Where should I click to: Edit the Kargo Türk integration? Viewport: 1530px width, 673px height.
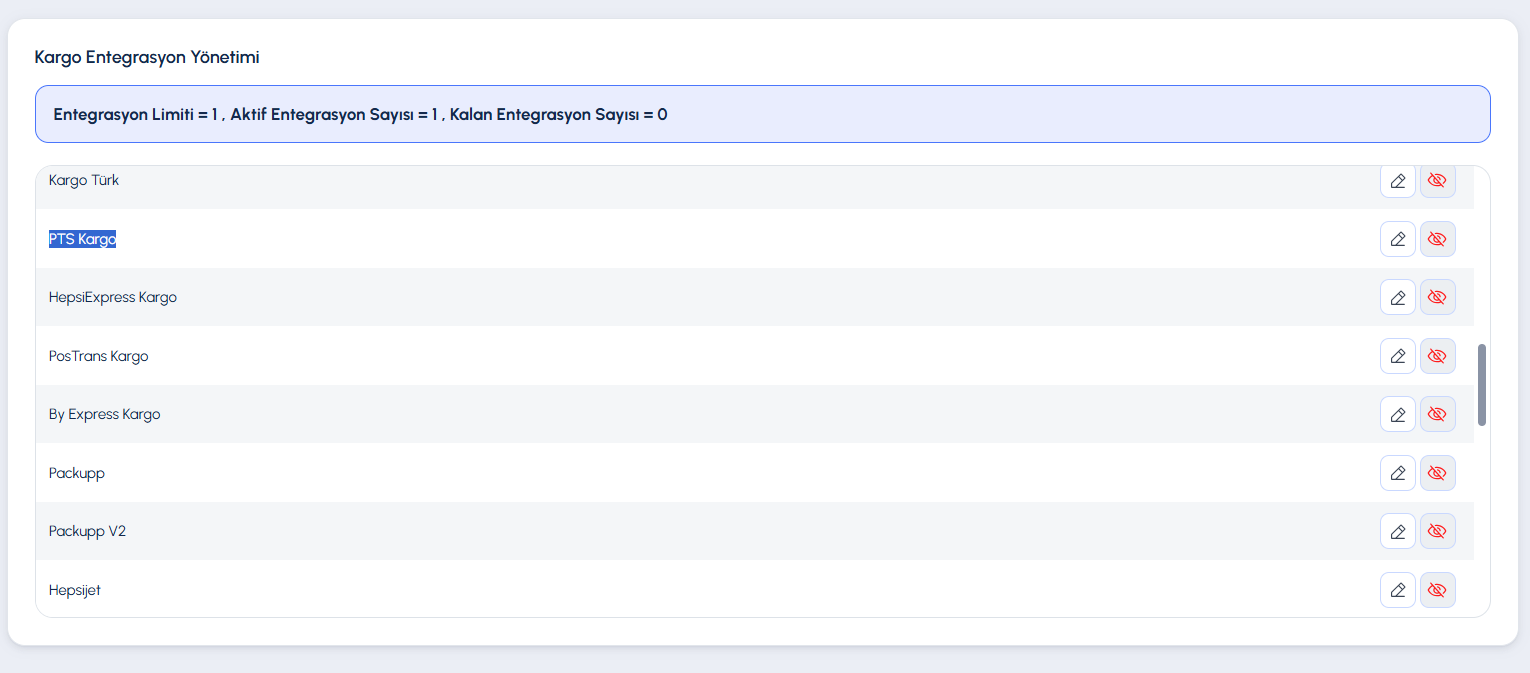1398,181
